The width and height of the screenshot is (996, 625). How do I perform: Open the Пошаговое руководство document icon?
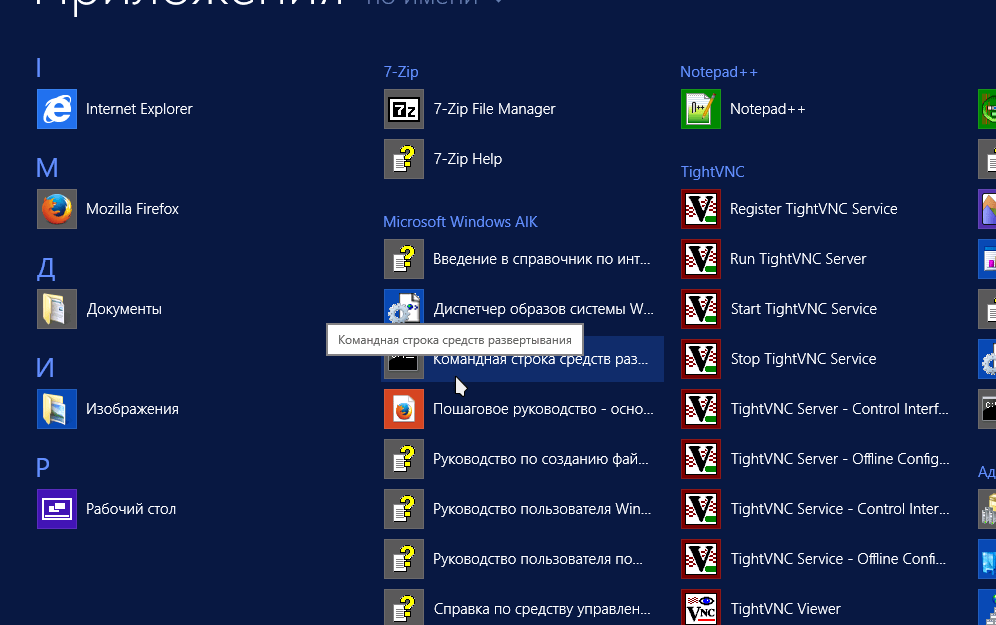pyautogui.click(x=404, y=409)
